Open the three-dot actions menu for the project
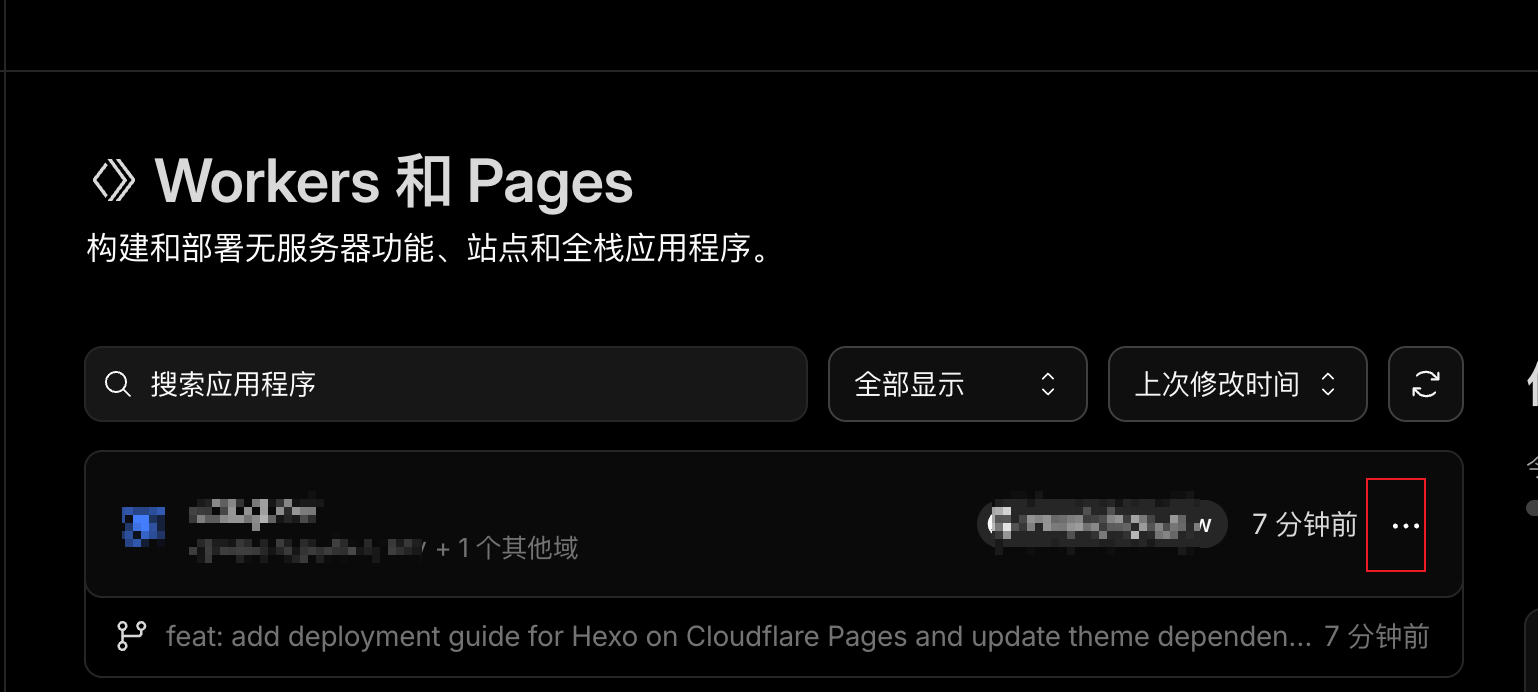 1405,525
